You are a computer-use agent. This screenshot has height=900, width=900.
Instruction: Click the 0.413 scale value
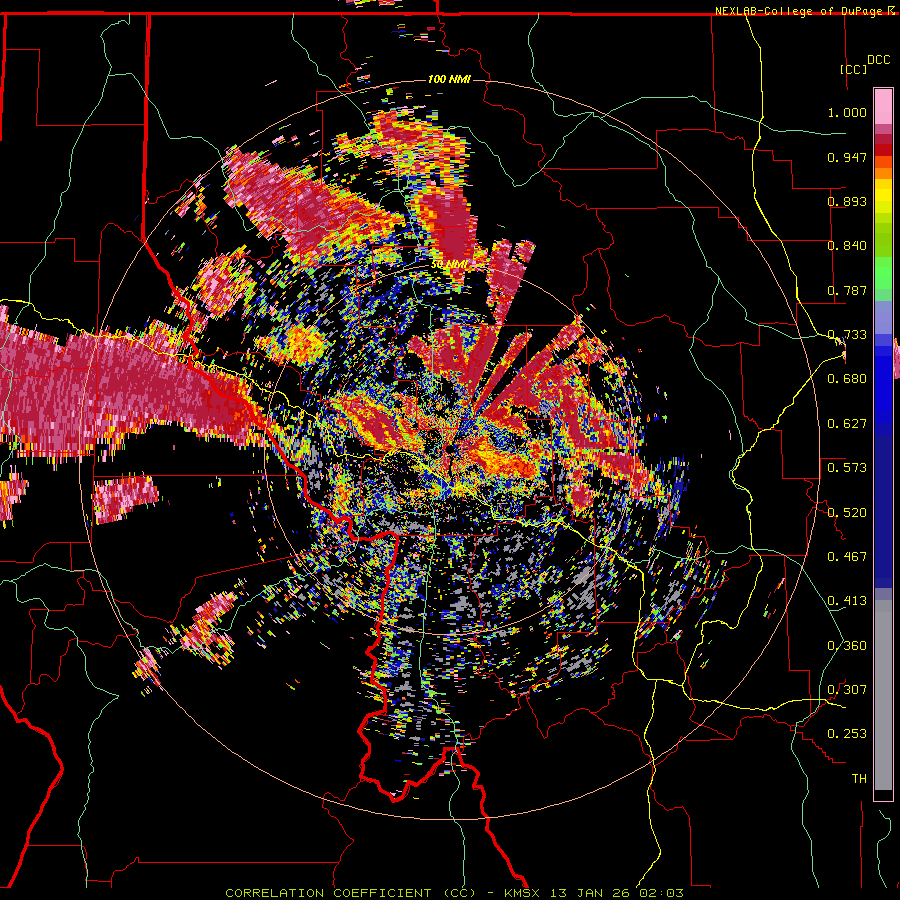847,601
